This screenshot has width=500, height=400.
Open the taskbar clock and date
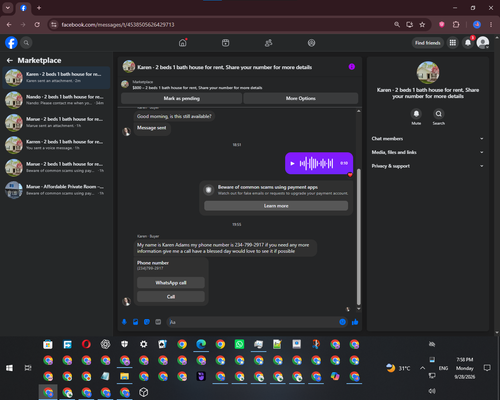click(x=465, y=368)
